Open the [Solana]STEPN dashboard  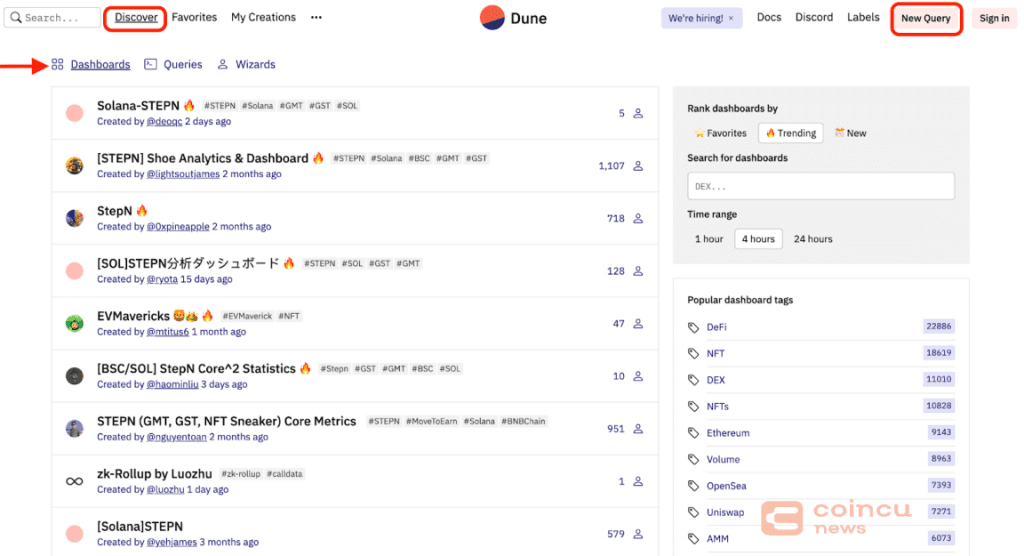140,527
